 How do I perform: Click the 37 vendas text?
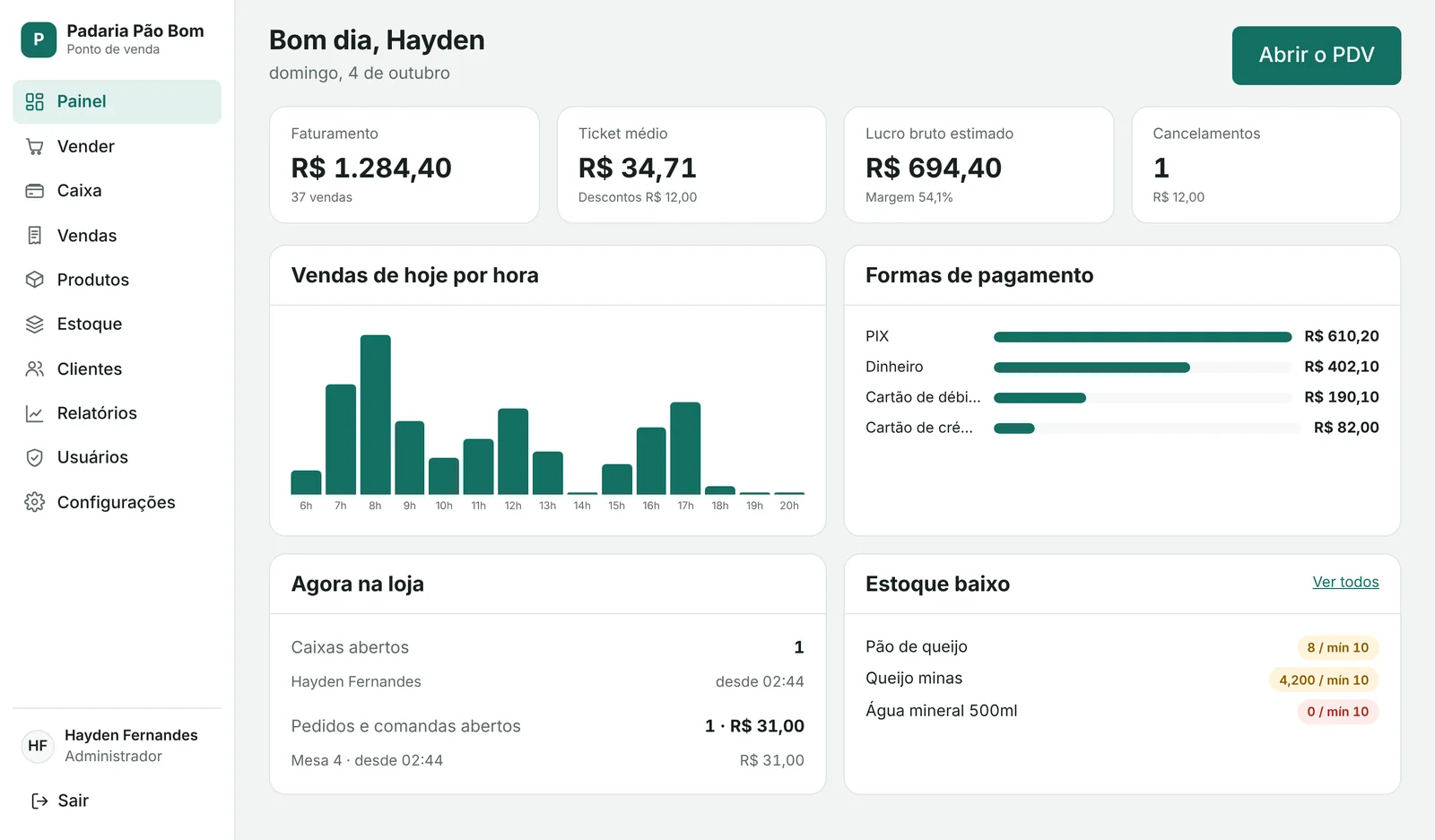322,197
